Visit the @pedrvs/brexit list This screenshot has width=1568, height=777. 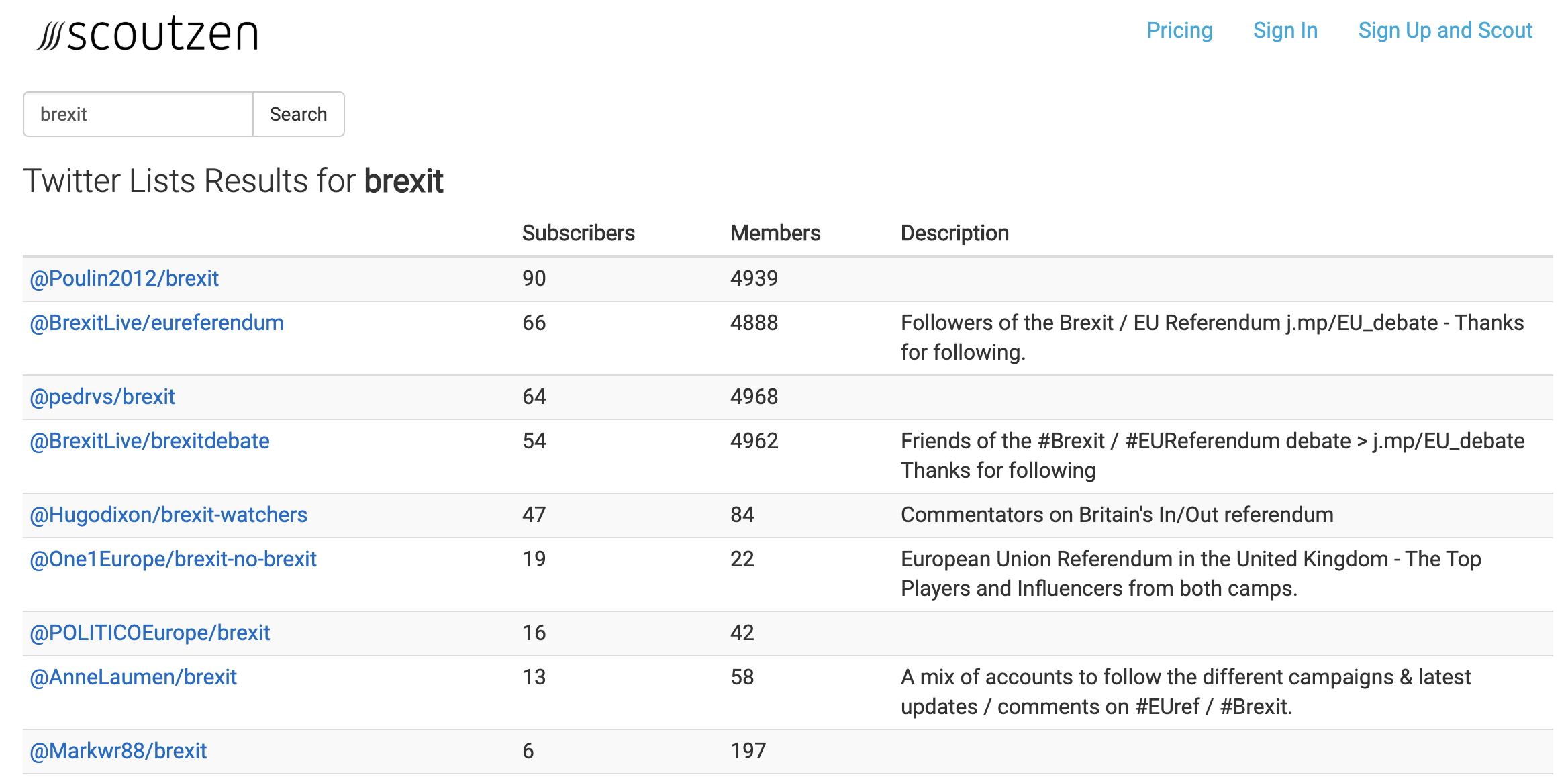point(102,397)
